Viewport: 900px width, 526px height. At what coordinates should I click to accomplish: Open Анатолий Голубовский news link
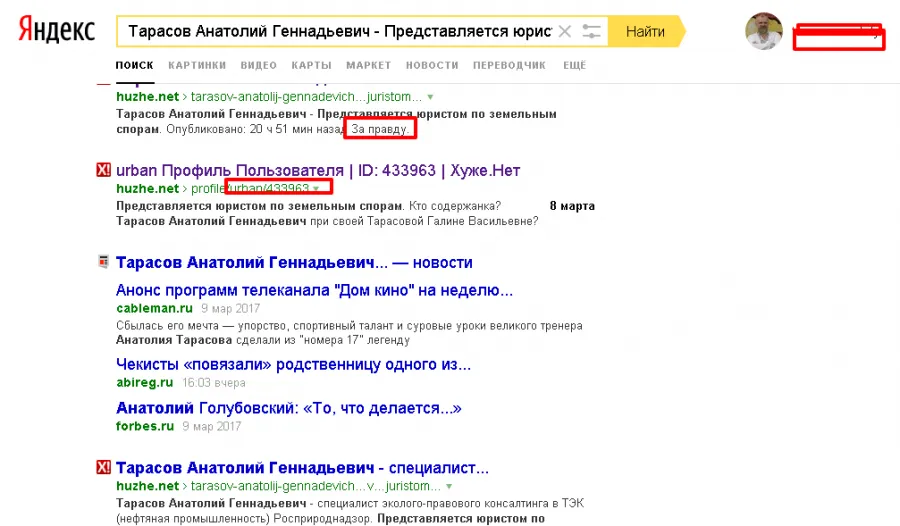(289, 408)
